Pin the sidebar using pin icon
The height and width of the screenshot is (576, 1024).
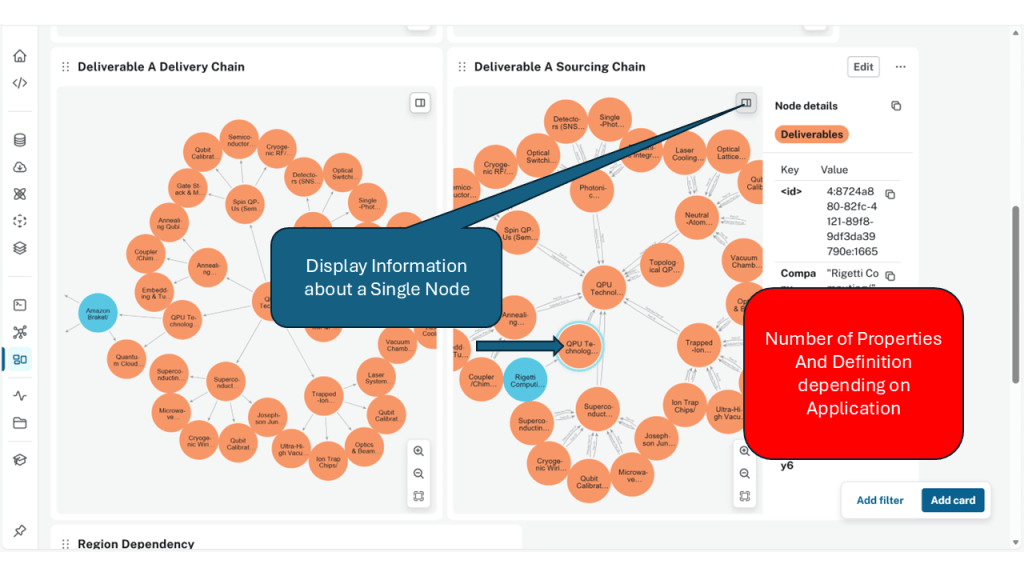tap(20, 531)
